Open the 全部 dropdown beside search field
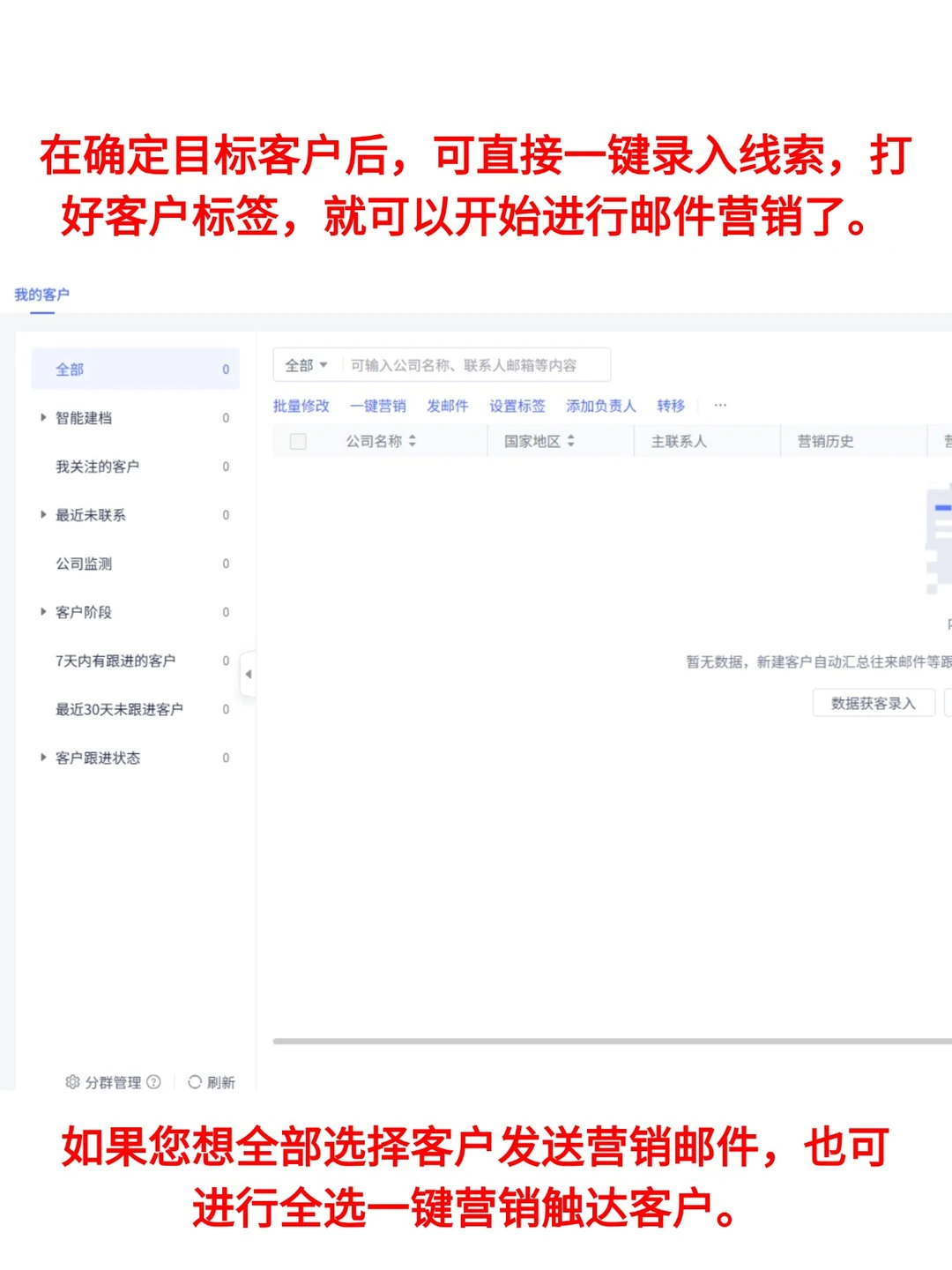Screen dimensions: 952x1270 click(306, 364)
